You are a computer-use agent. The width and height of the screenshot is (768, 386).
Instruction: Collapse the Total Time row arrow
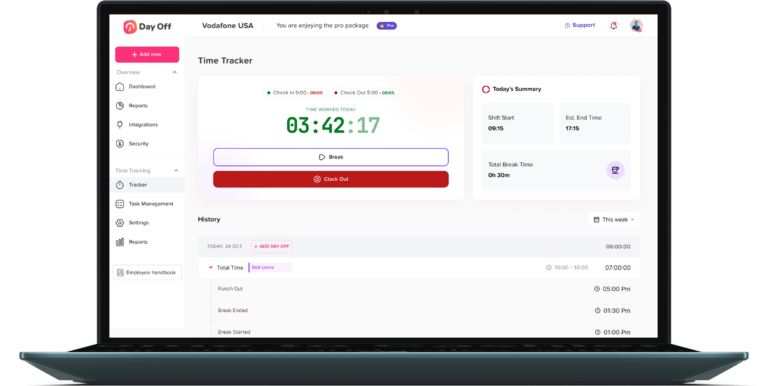coord(211,268)
